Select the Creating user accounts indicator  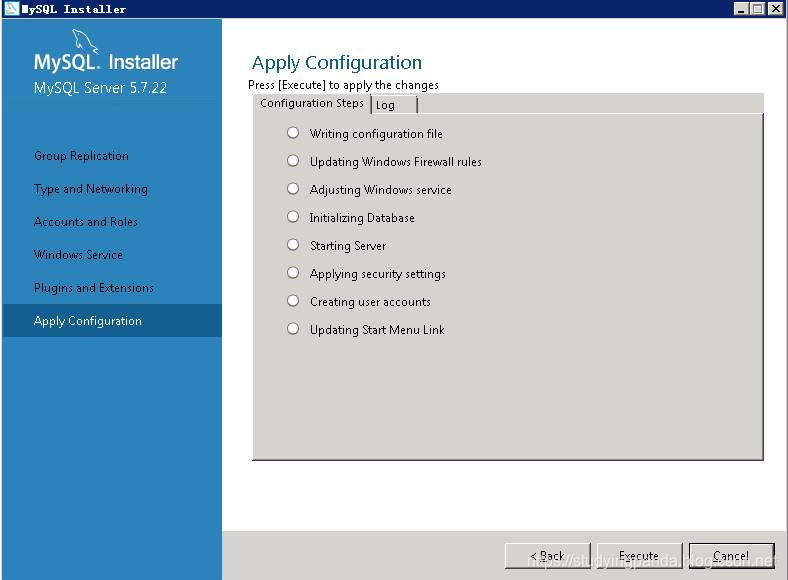coord(293,301)
